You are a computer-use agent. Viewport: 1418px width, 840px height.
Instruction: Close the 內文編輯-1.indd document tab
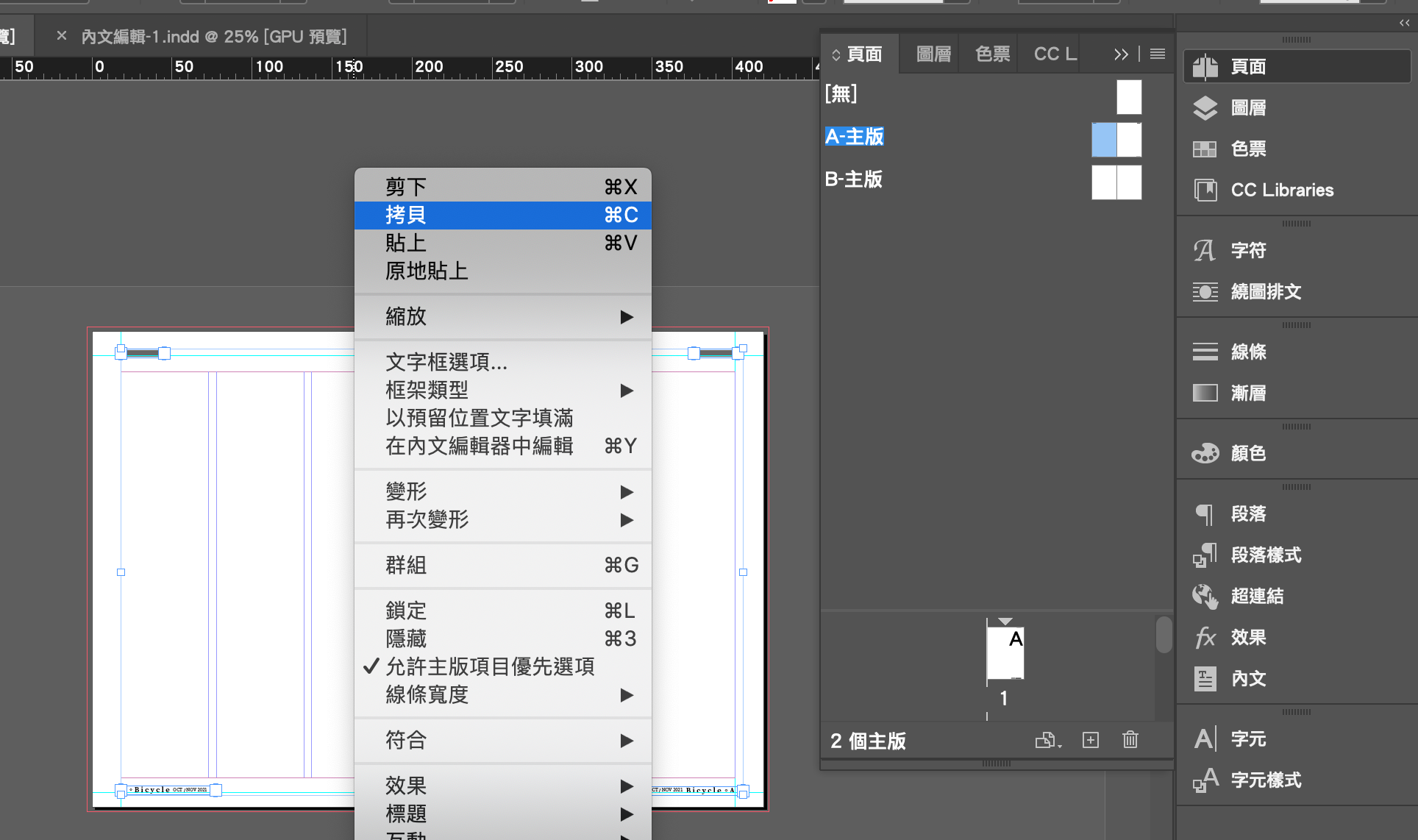pyautogui.click(x=62, y=36)
